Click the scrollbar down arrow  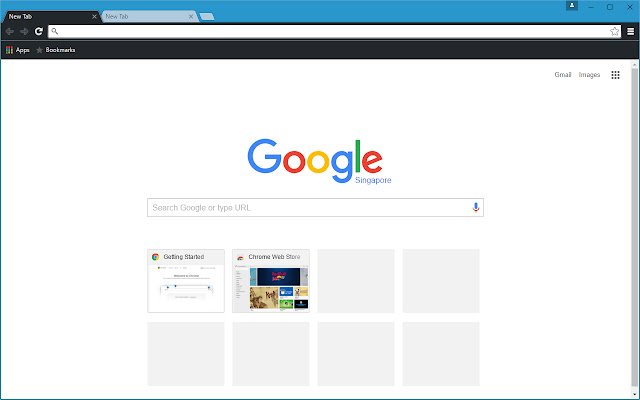pos(635,395)
